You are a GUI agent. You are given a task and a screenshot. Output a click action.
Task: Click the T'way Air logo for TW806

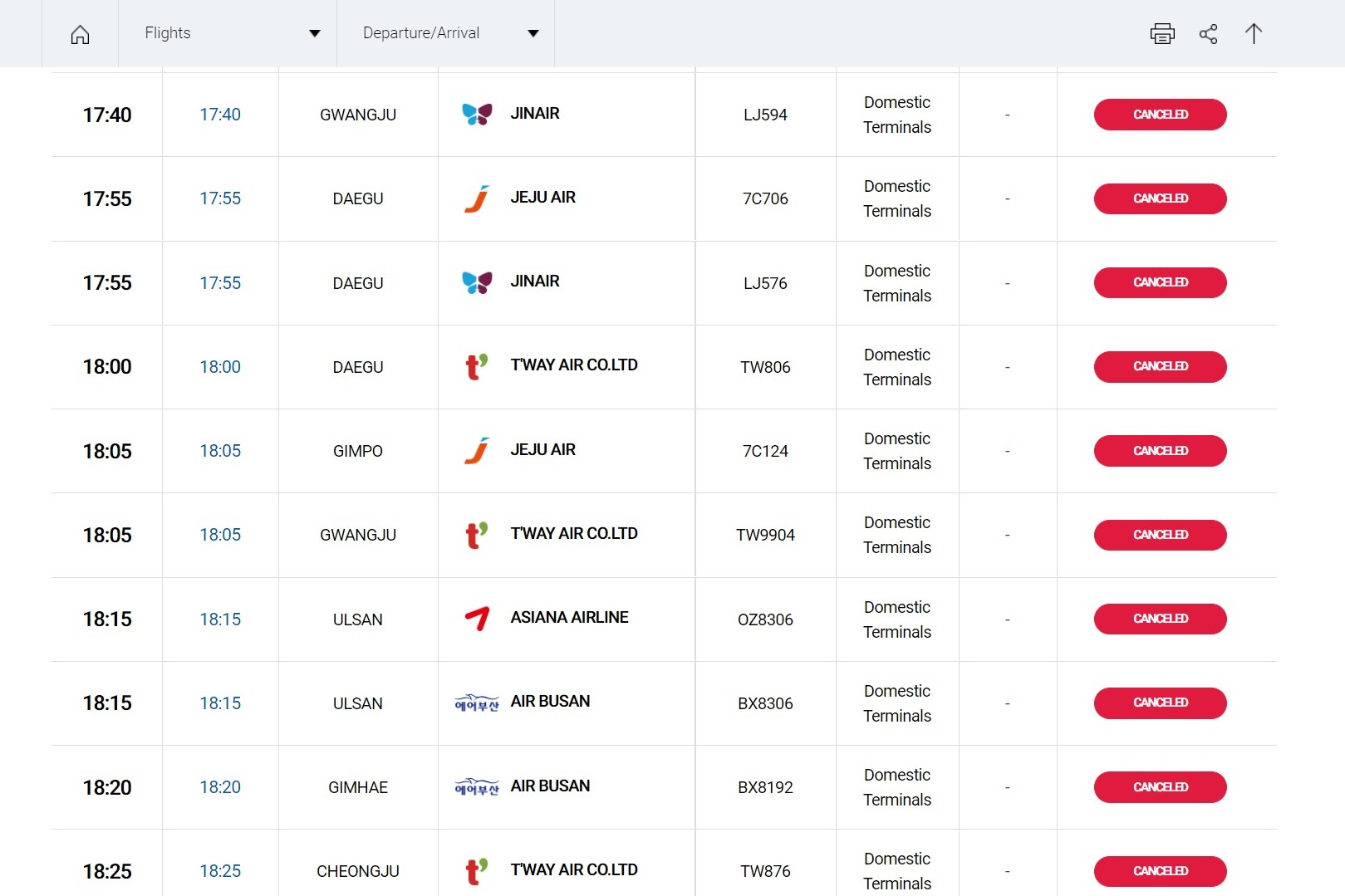coord(477,366)
